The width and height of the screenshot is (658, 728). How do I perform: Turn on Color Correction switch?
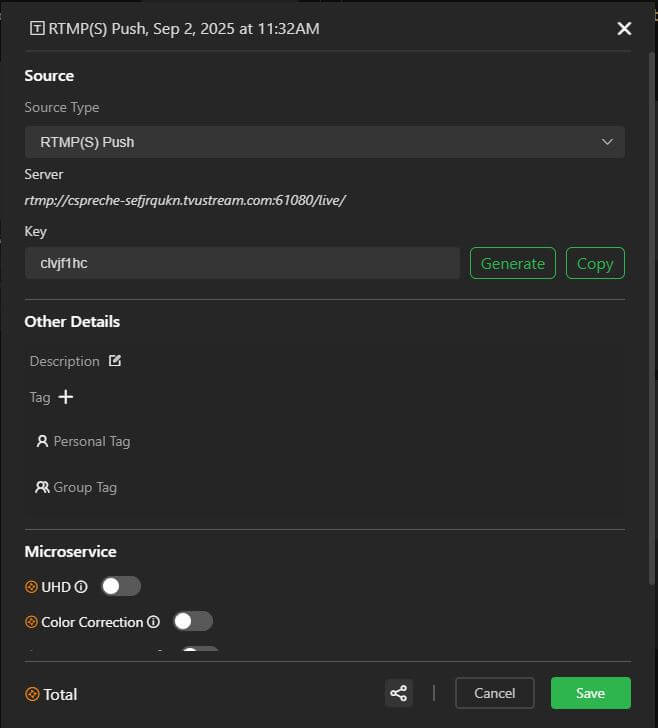193,621
